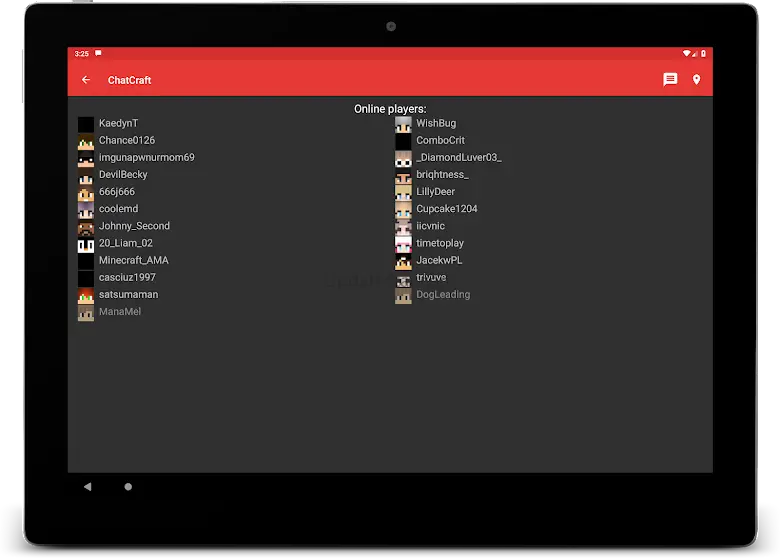Click briqhtness_'s avatar head
This screenshot has width=780, height=558.
(403, 176)
